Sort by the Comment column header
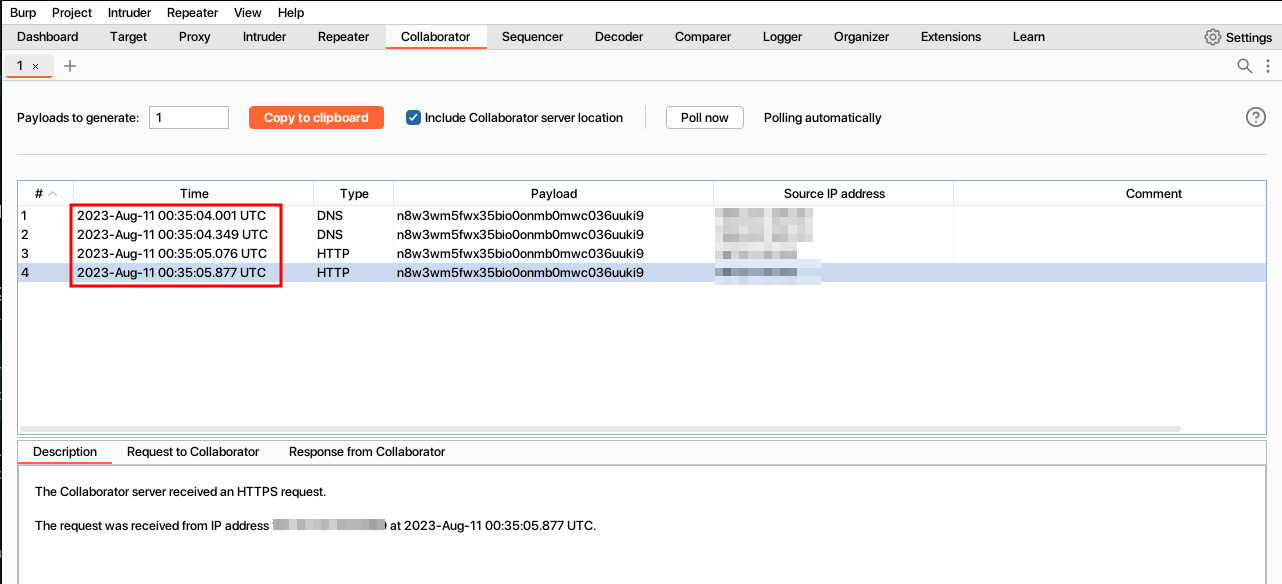 coord(1110,194)
